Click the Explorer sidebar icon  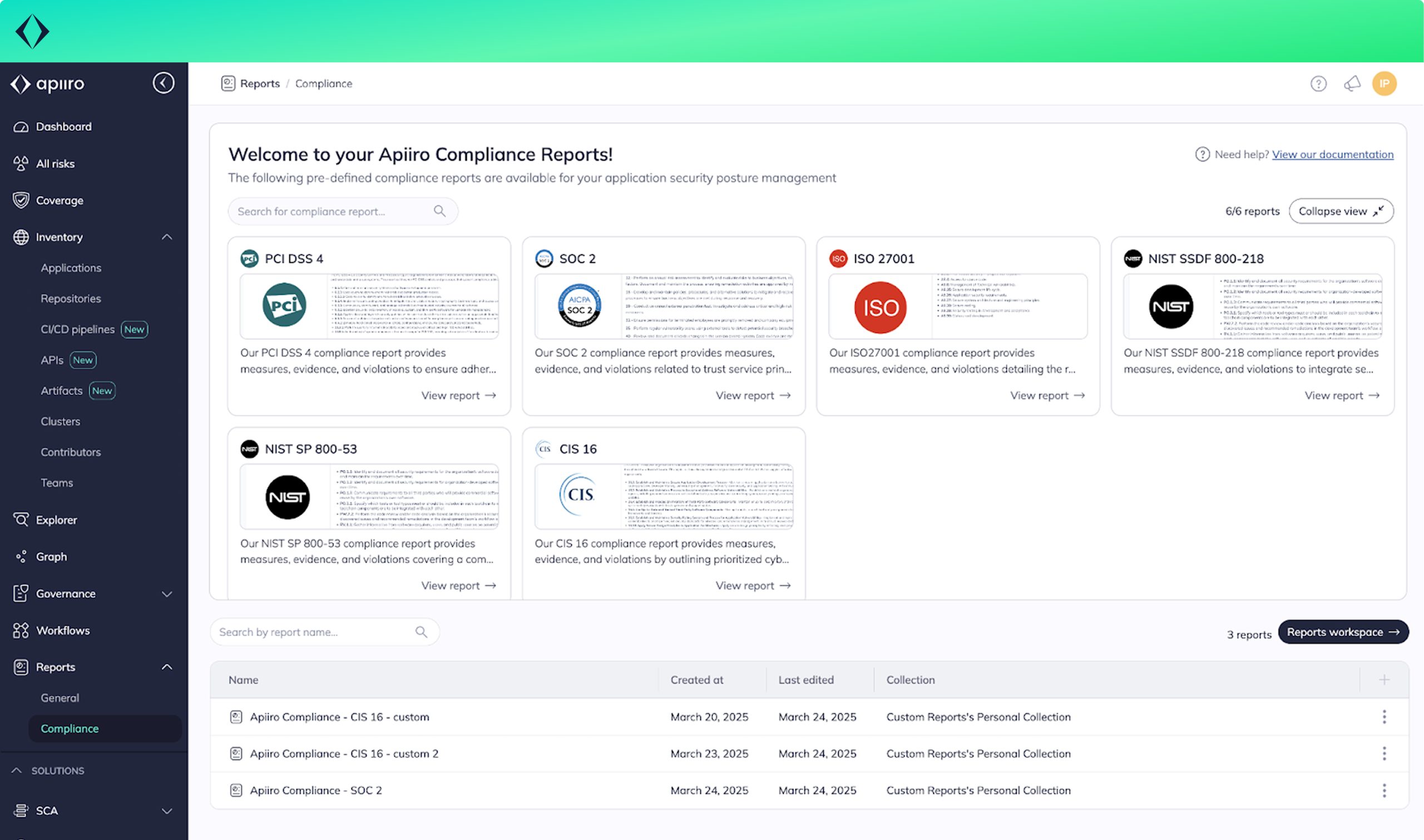[x=21, y=520]
